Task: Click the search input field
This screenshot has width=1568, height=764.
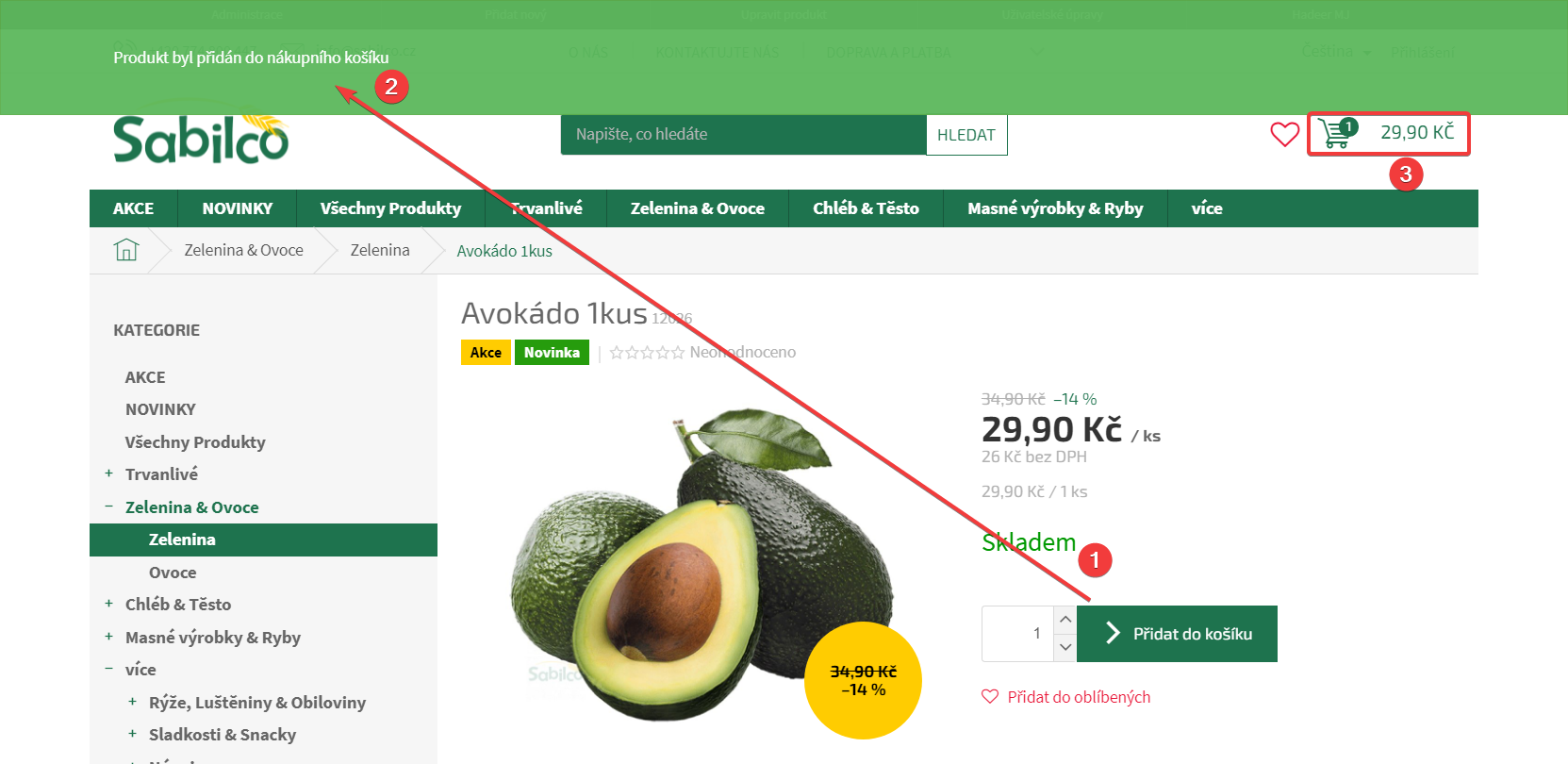Action: point(743,135)
